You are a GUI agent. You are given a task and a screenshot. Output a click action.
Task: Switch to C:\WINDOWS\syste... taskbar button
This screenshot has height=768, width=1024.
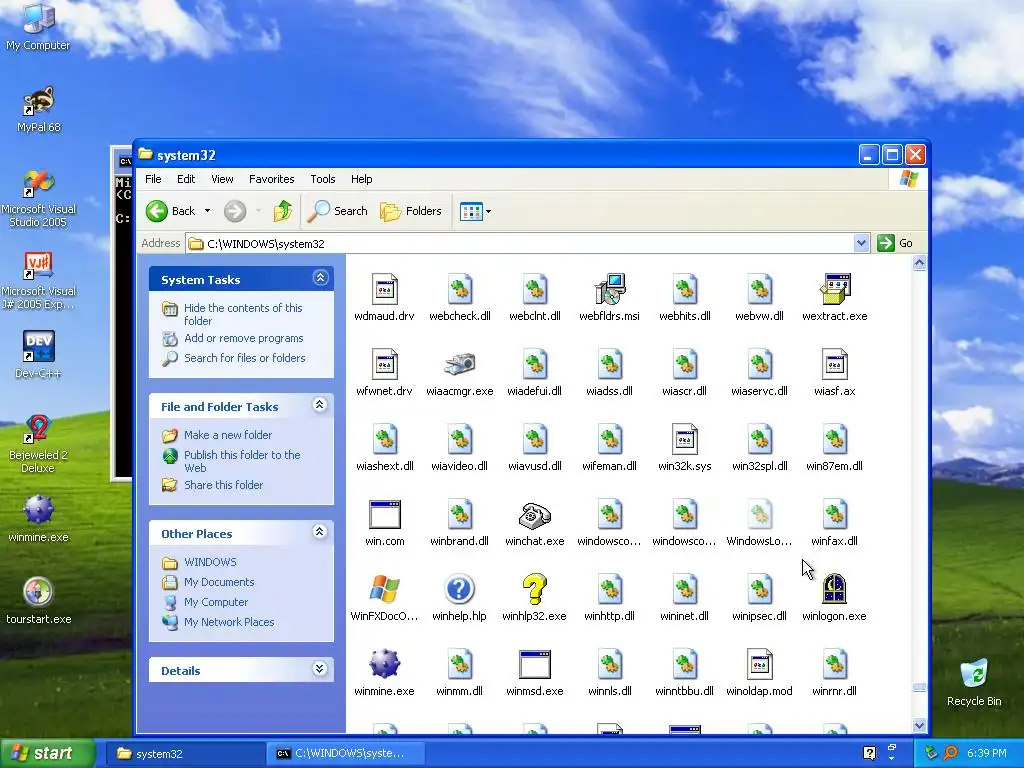[x=346, y=754]
